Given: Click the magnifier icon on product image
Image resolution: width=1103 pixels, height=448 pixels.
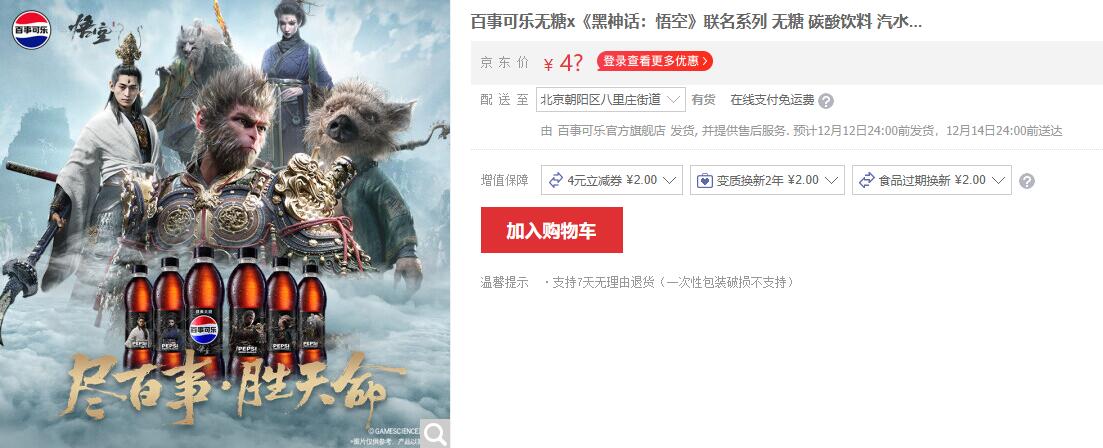Looking at the screenshot, I should 435,434.
